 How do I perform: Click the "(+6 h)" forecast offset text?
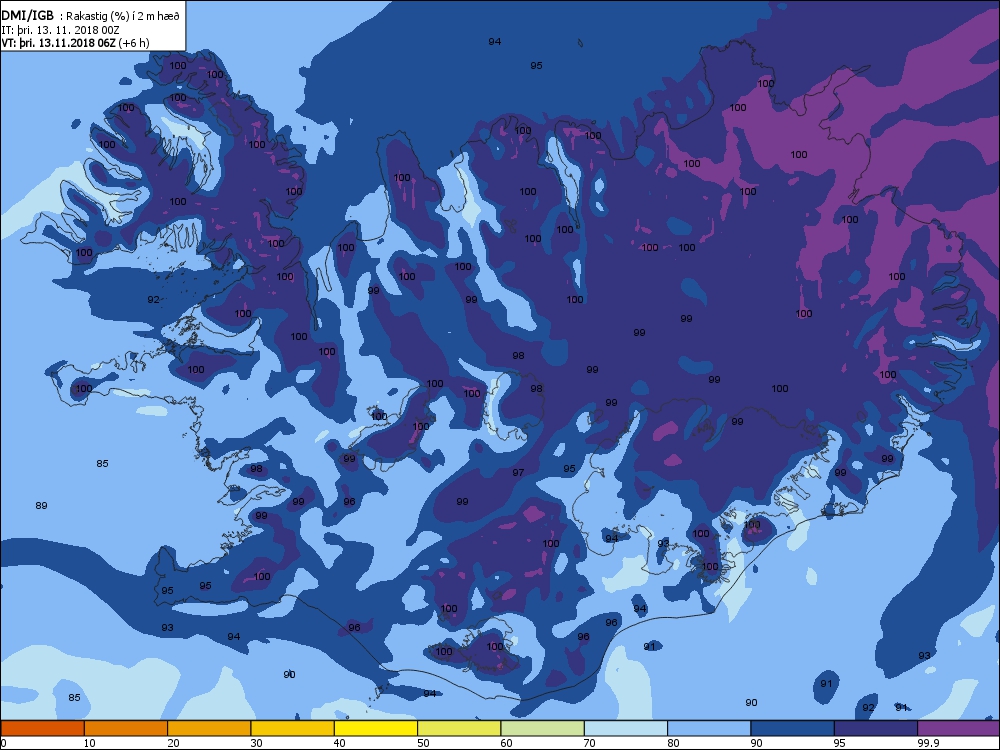(135, 43)
